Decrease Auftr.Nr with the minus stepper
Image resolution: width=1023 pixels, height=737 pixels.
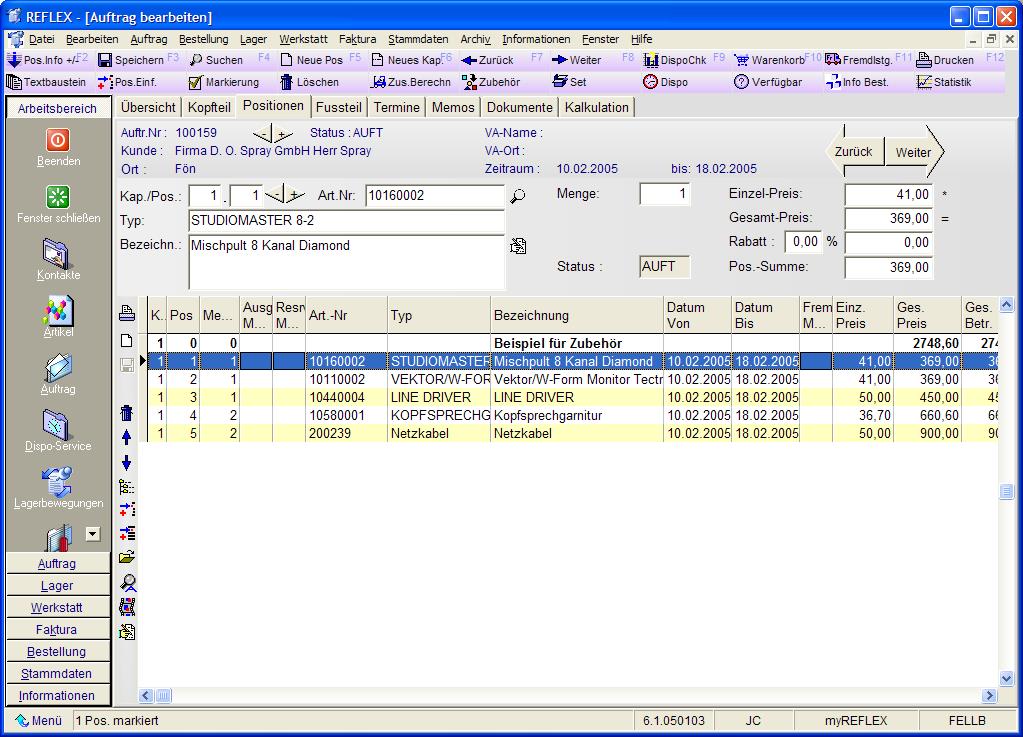pyautogui.click(x=262, y=135)
